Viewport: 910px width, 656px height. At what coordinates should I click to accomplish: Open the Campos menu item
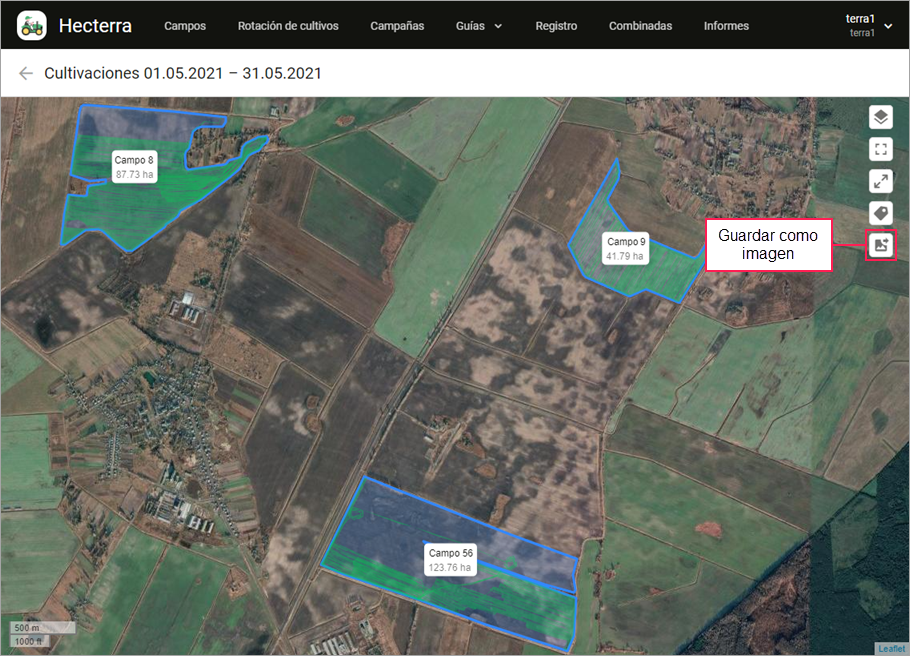click(185, 26)
